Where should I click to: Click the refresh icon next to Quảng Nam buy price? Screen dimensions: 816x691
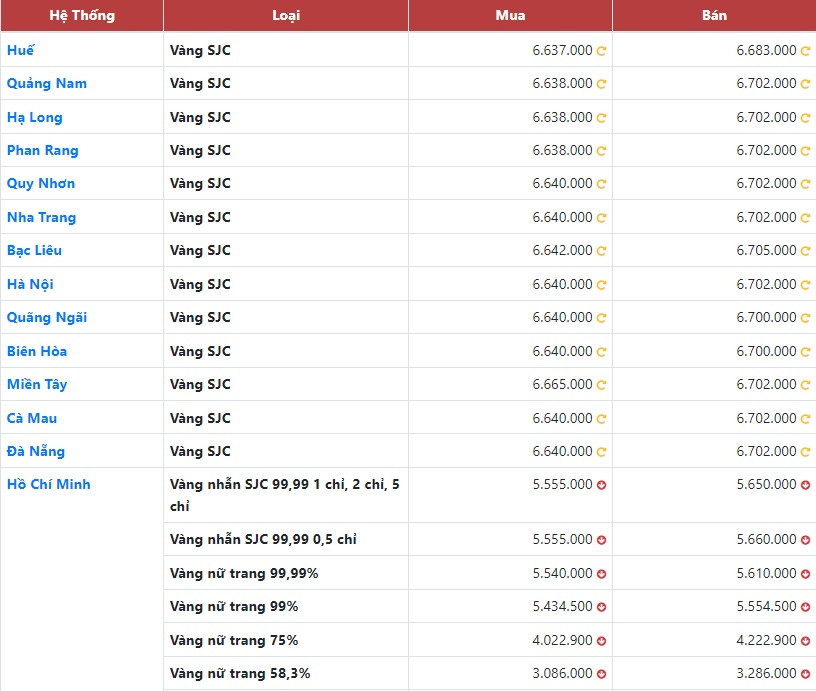point(601,84)
